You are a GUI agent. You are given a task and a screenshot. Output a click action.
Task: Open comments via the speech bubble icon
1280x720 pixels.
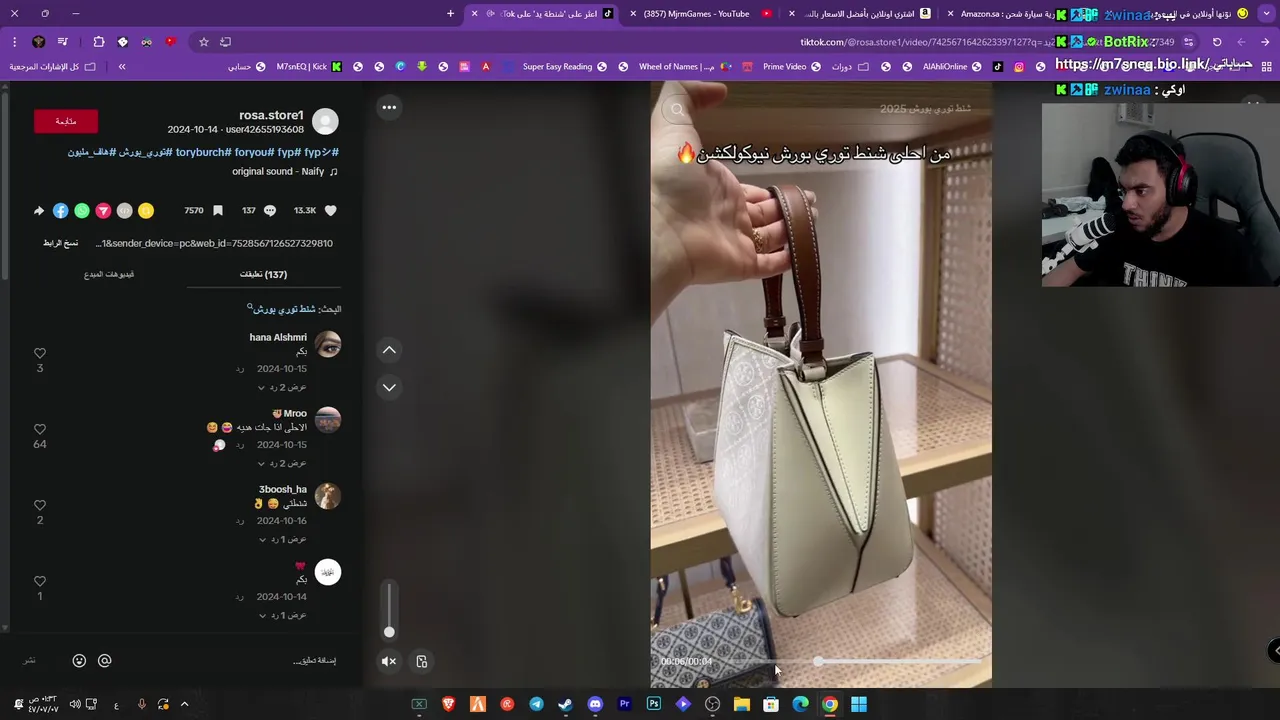tap(270, 211)
